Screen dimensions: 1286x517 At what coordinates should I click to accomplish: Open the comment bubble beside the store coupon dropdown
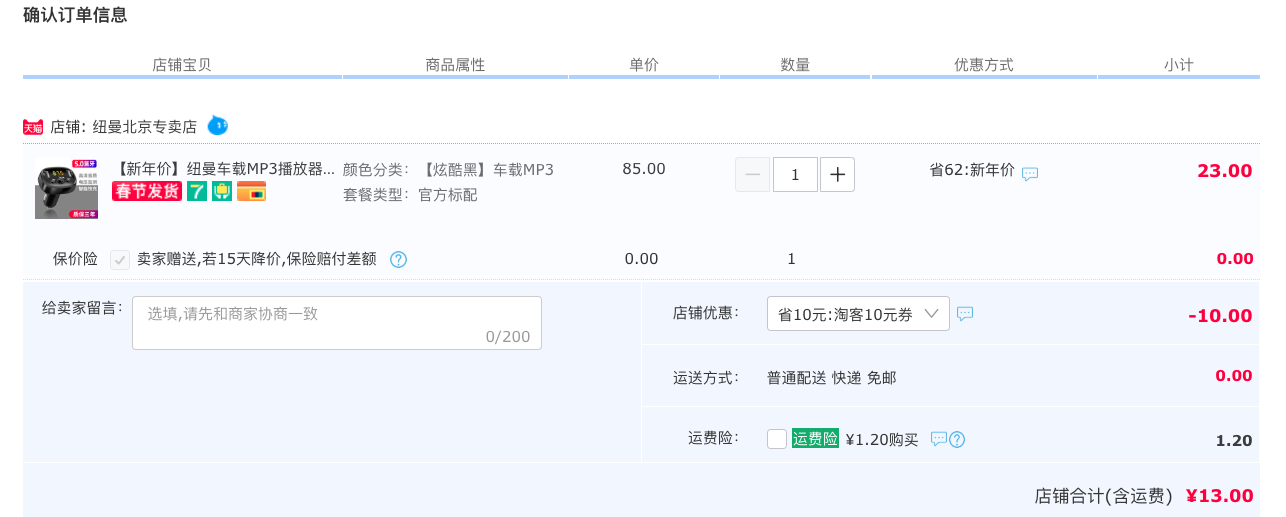965,313
